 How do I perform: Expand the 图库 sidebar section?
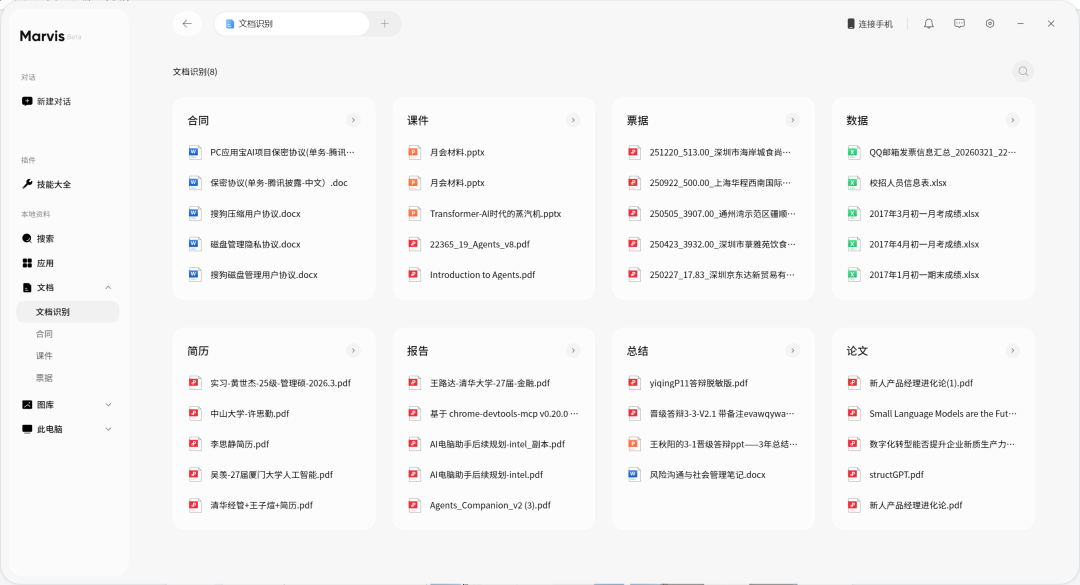point(108,404)
